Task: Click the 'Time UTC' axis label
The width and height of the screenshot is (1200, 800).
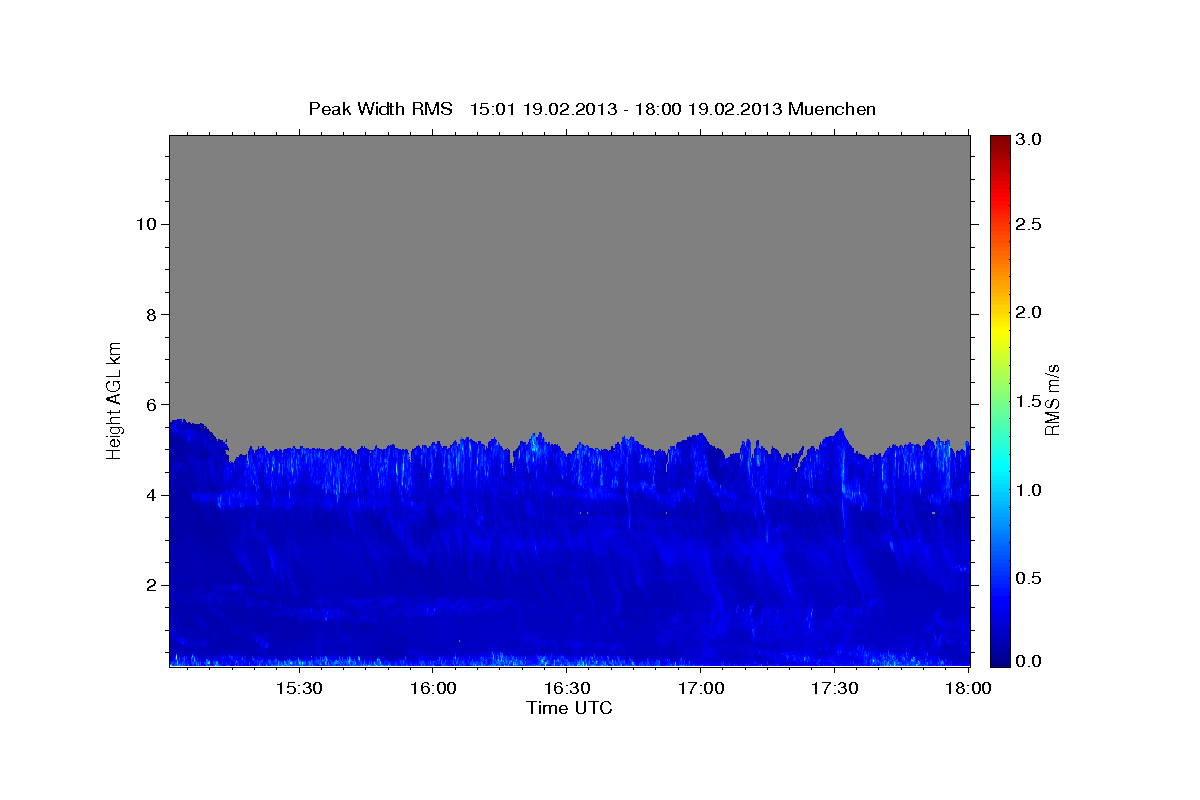Action: (569, 708)
